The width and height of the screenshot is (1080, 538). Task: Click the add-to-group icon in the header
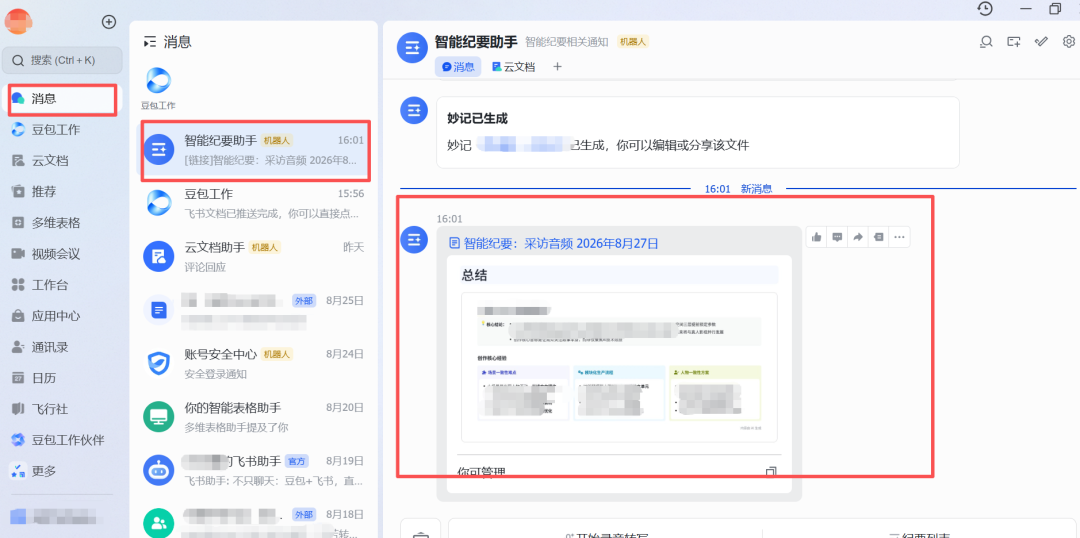click(1014, 42)
